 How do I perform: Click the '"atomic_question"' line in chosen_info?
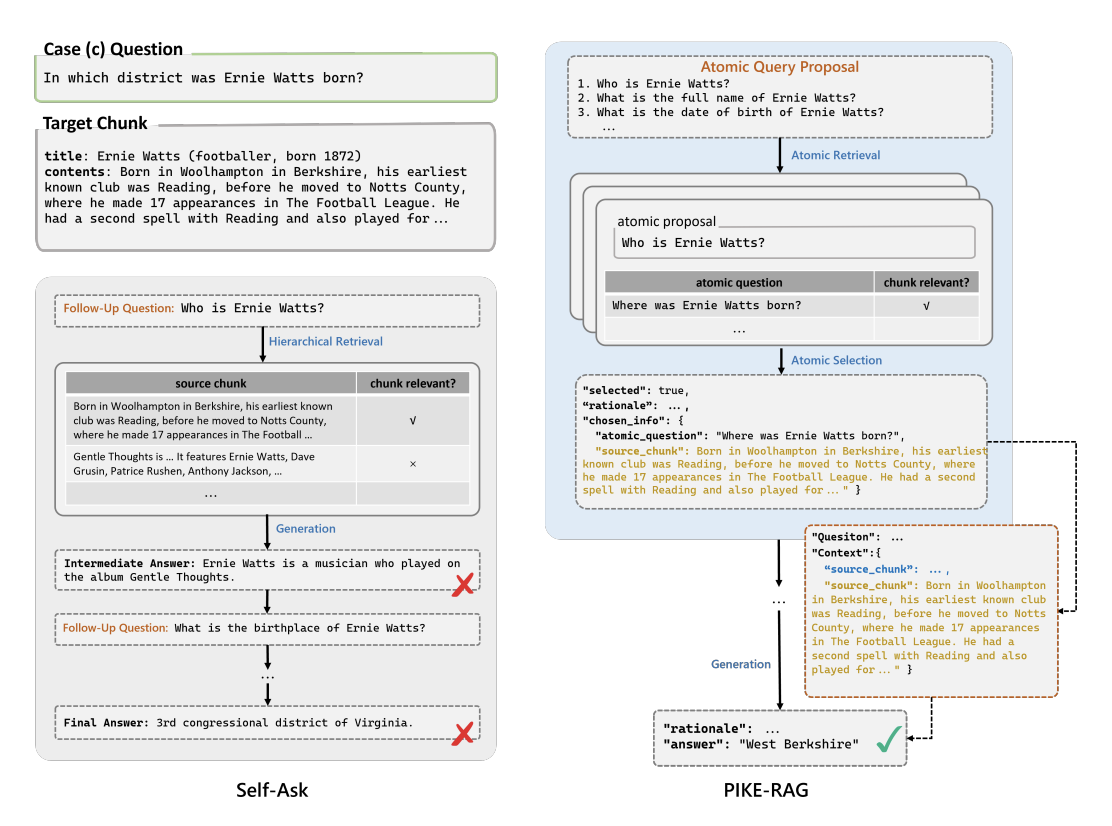point(750,436)
